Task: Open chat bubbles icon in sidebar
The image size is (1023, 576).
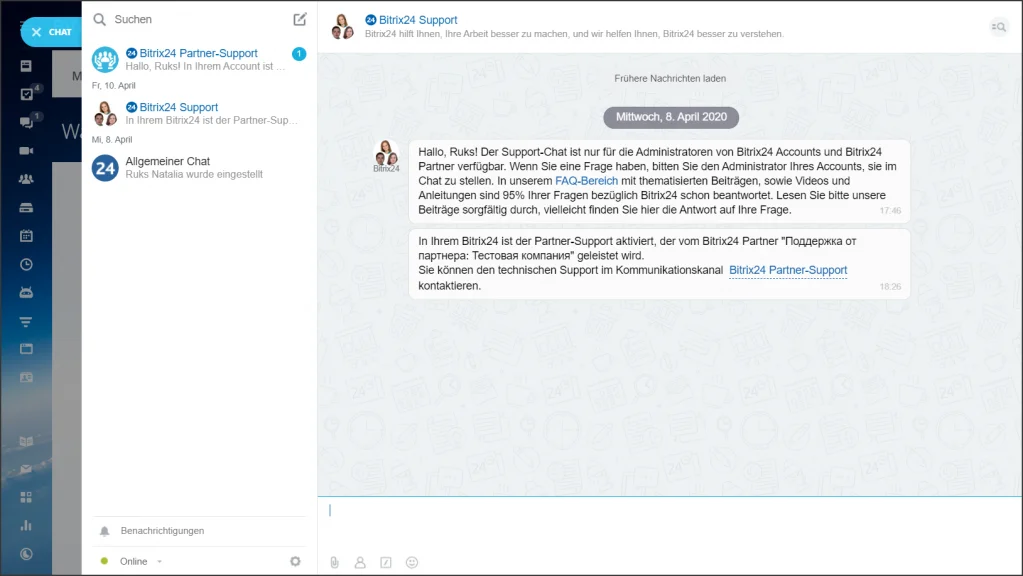Action: pyautogui.click(x=26, y=122)
